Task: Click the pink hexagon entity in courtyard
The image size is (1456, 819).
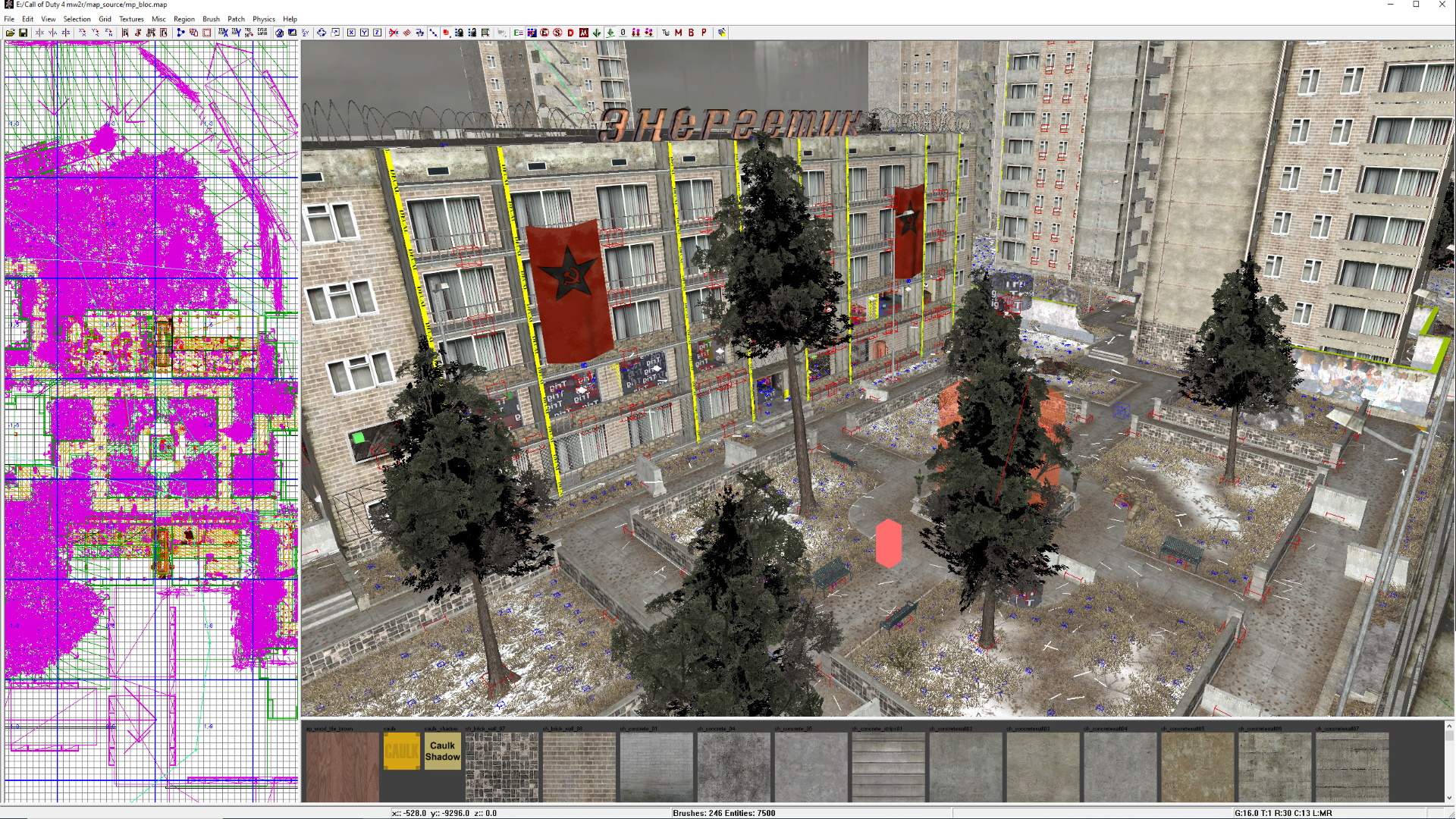Action: 888,544
